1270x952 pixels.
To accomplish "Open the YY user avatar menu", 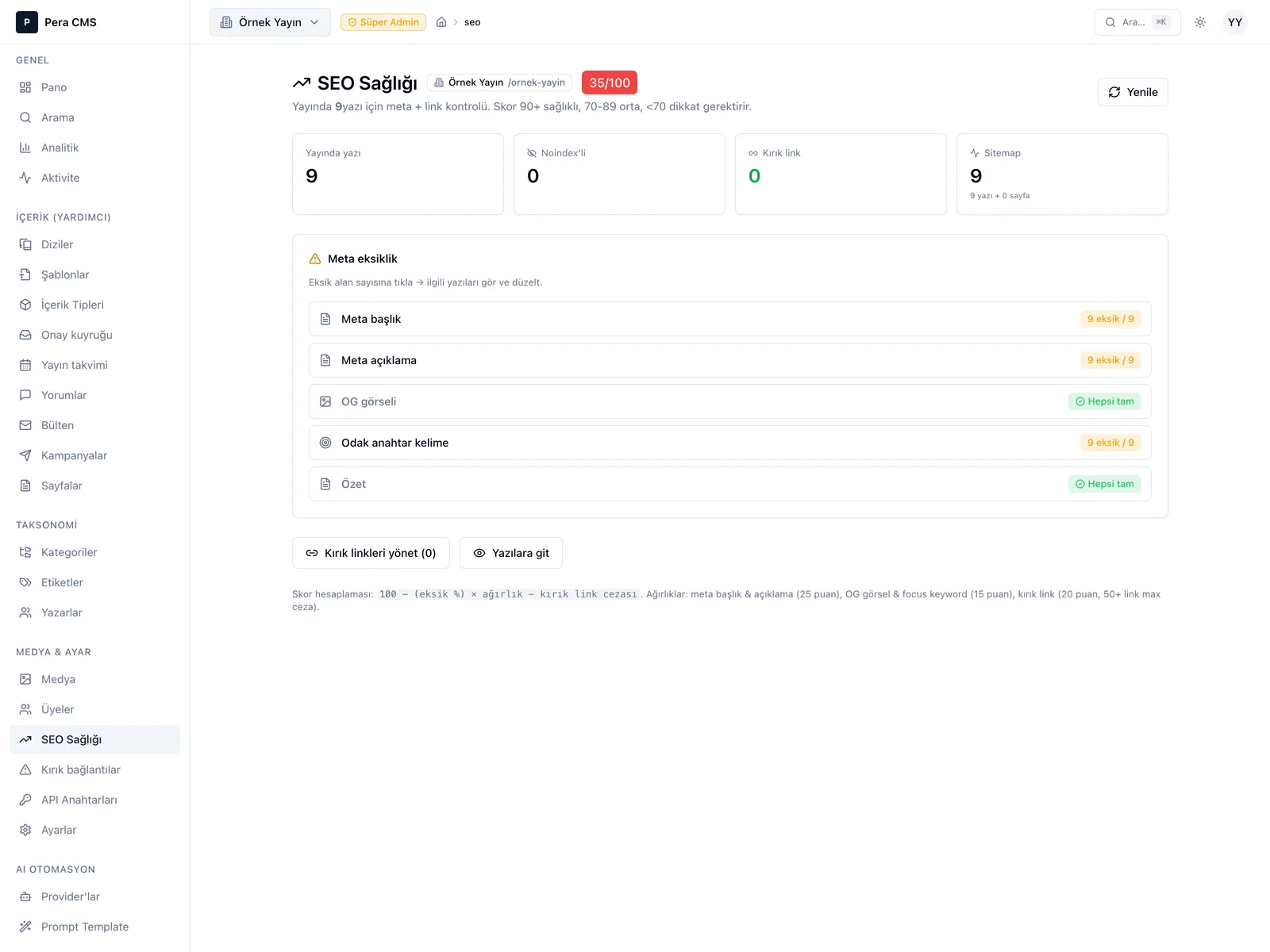I will [1235, 22].
